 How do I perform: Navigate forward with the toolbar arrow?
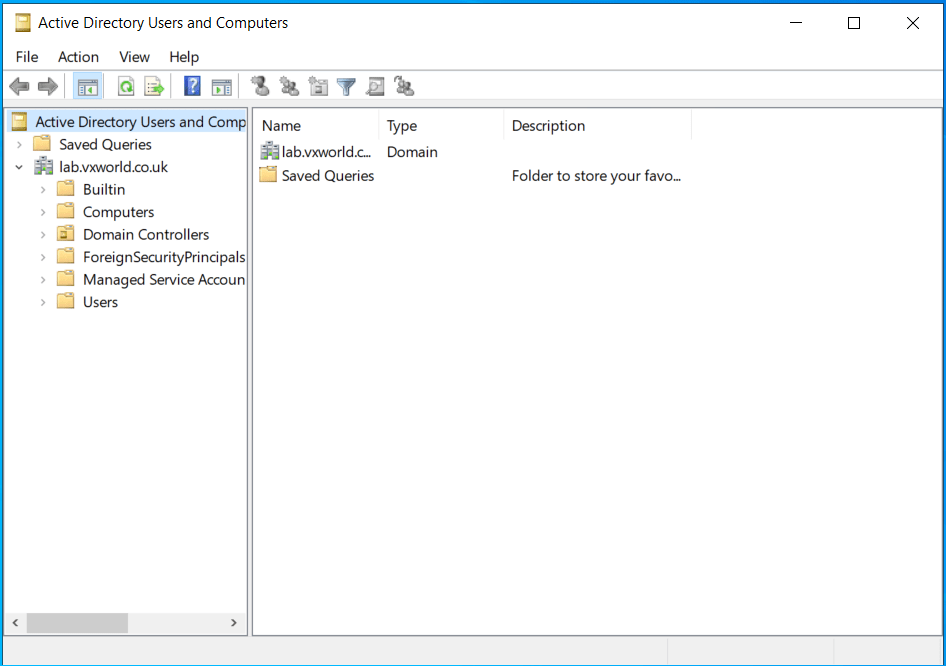coord(48,86)
